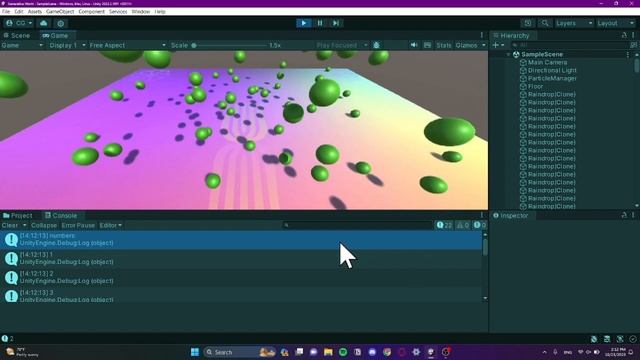
Task: Toggle Collapse in the Console
Action: pyautogui.click(x=44, y=225)
